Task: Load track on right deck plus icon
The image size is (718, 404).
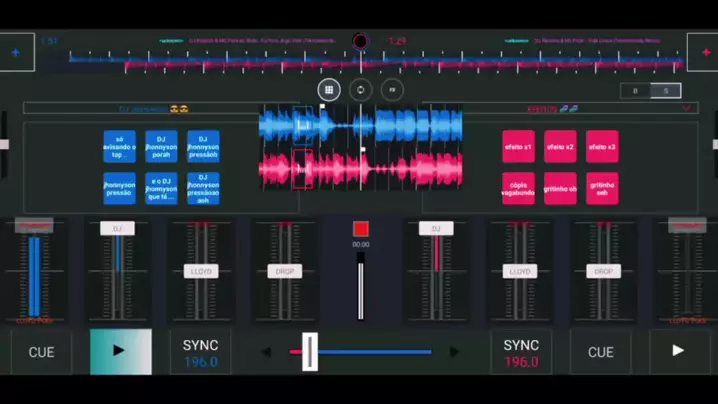Action: point(702,52)
